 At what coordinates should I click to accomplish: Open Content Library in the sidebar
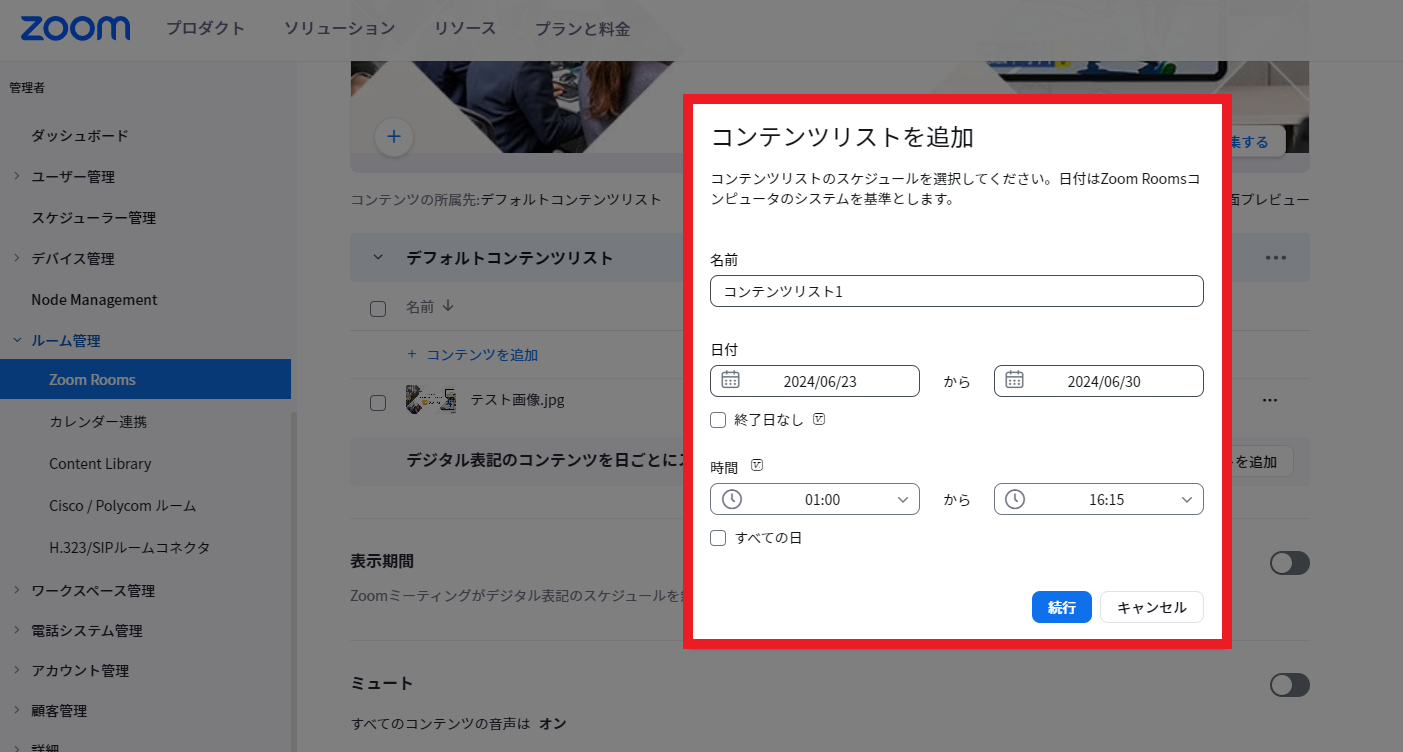100,464
